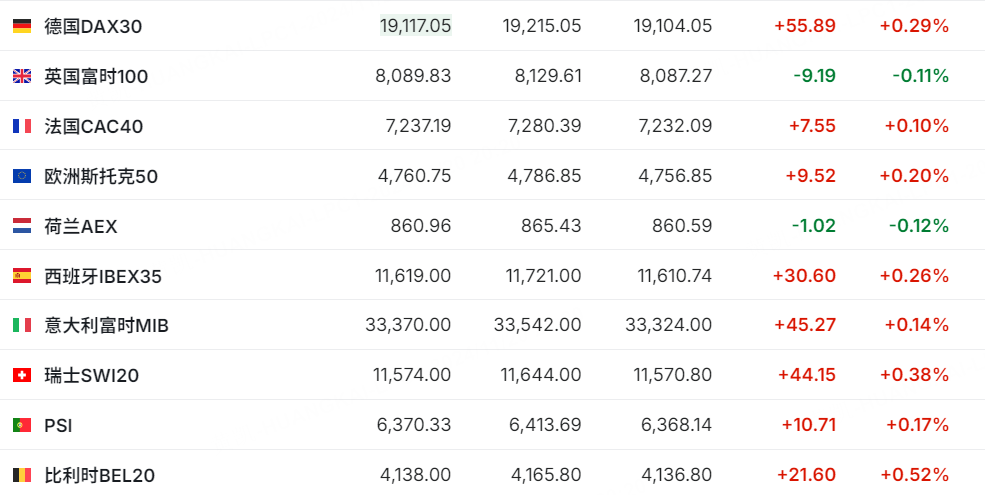The image size is (985, 495).
Task: Open the 意大利富时MIB index link
Action: pos(107,325)
